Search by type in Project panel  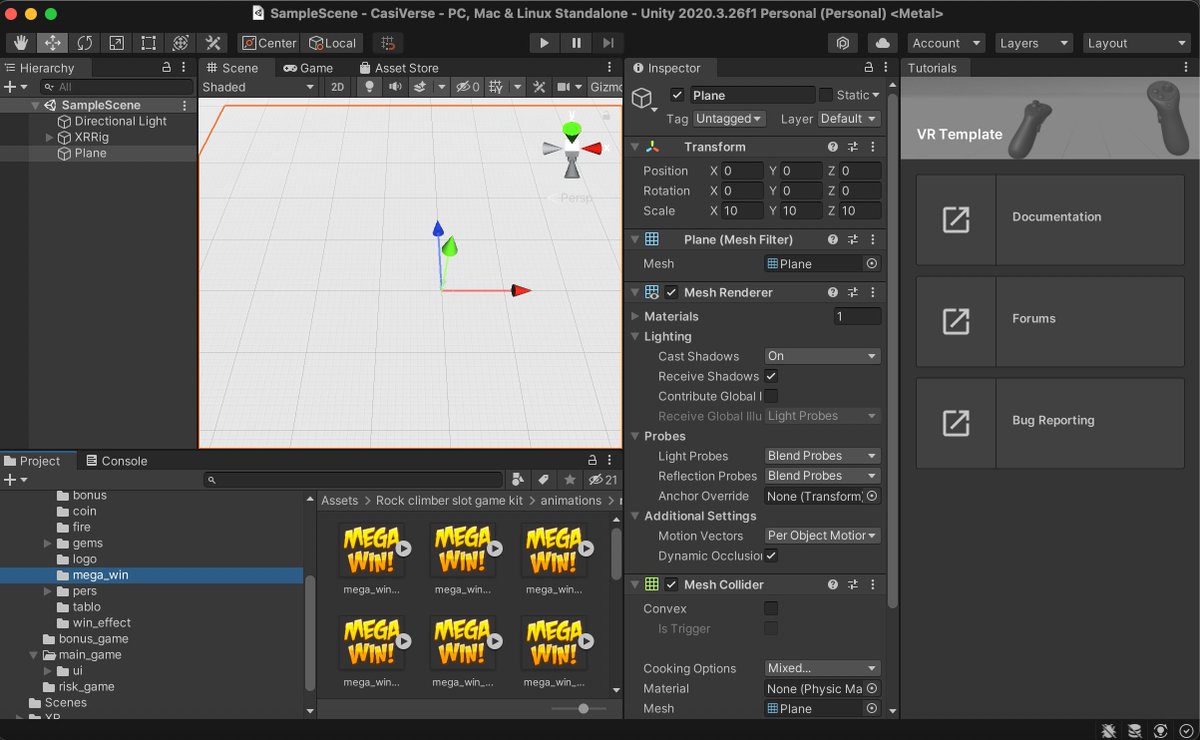click(518, 480)
